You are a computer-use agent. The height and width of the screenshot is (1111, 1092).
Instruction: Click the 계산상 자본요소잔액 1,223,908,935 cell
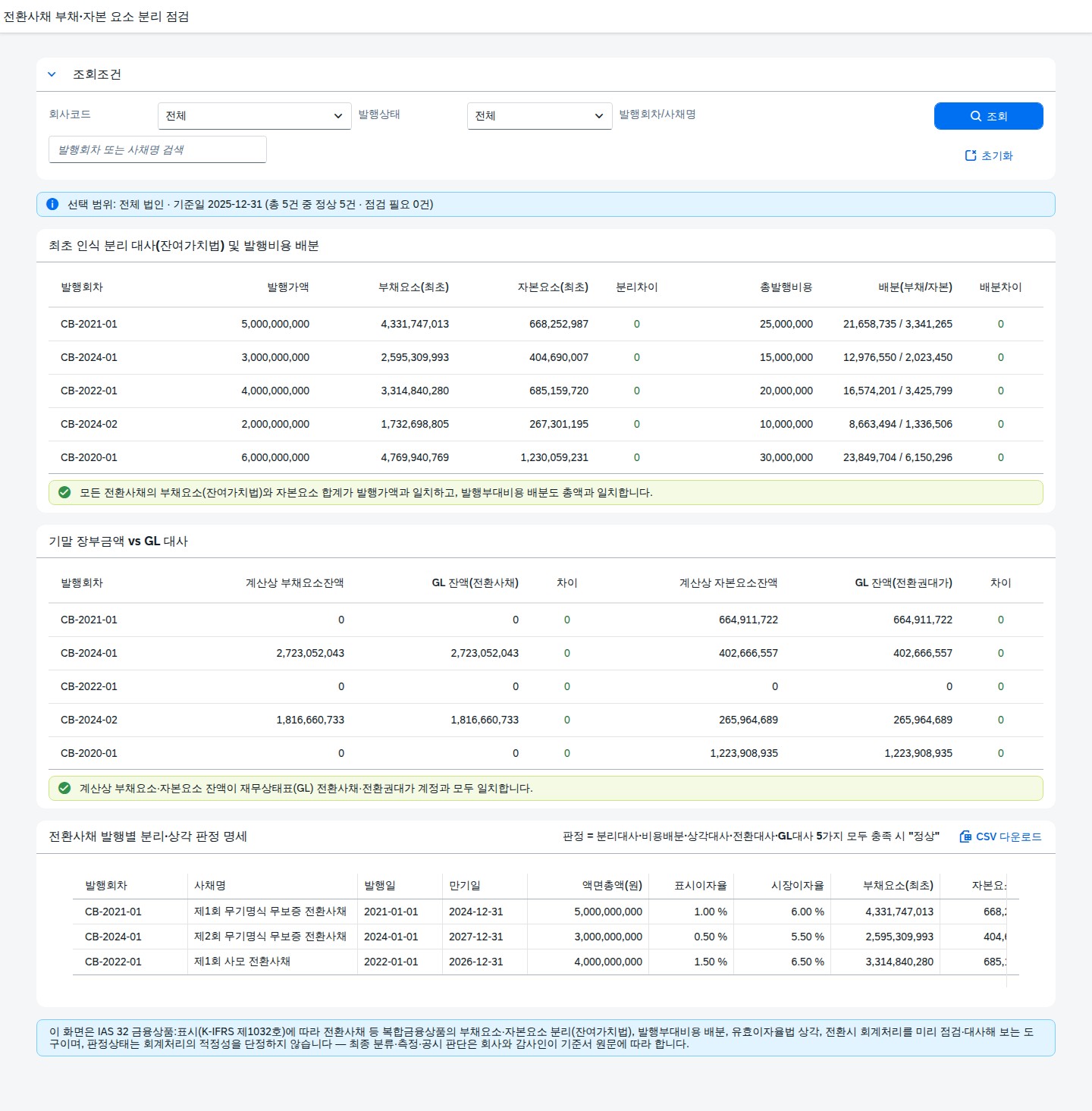pyautogui.click(x=744, y=753)
